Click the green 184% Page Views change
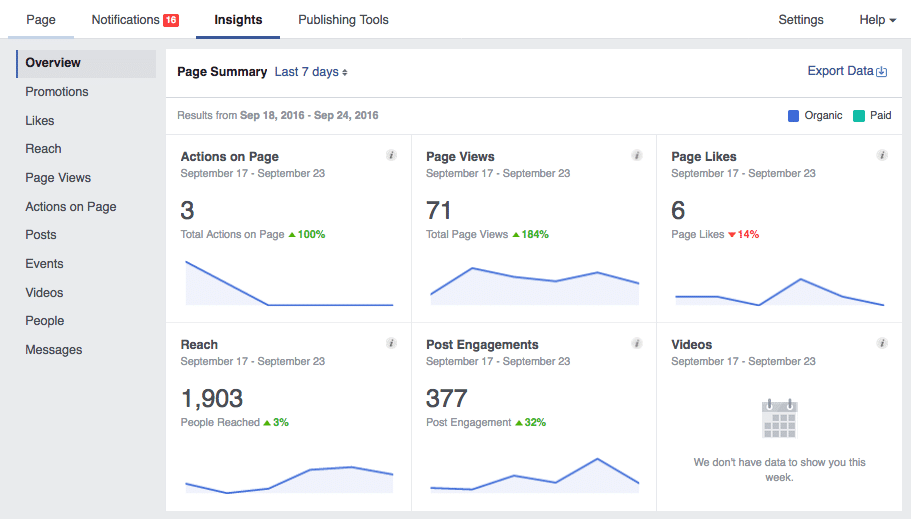The height and width of the screenshot is (519, 911). 530,234
